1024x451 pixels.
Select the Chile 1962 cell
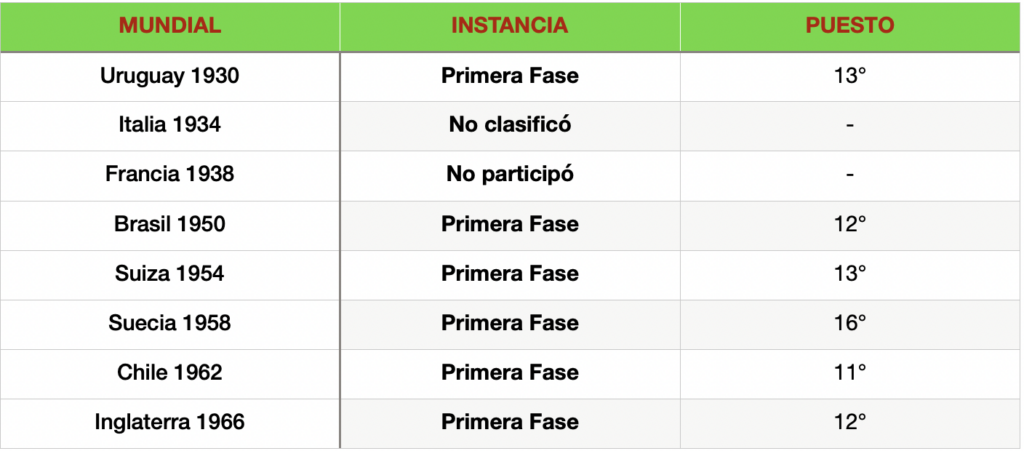tap(170, 373)
